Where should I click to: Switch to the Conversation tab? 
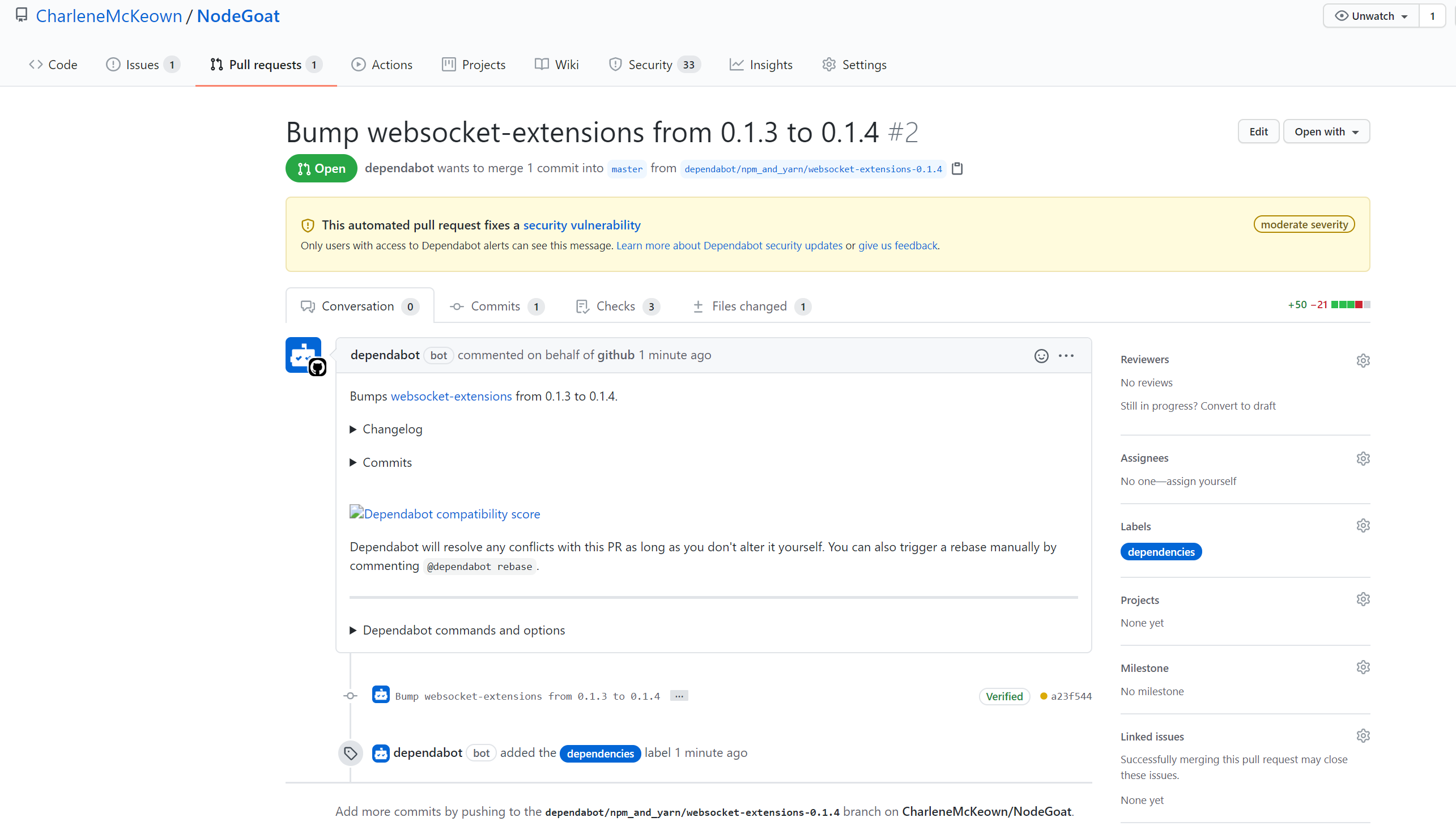[x=360, y=306]
